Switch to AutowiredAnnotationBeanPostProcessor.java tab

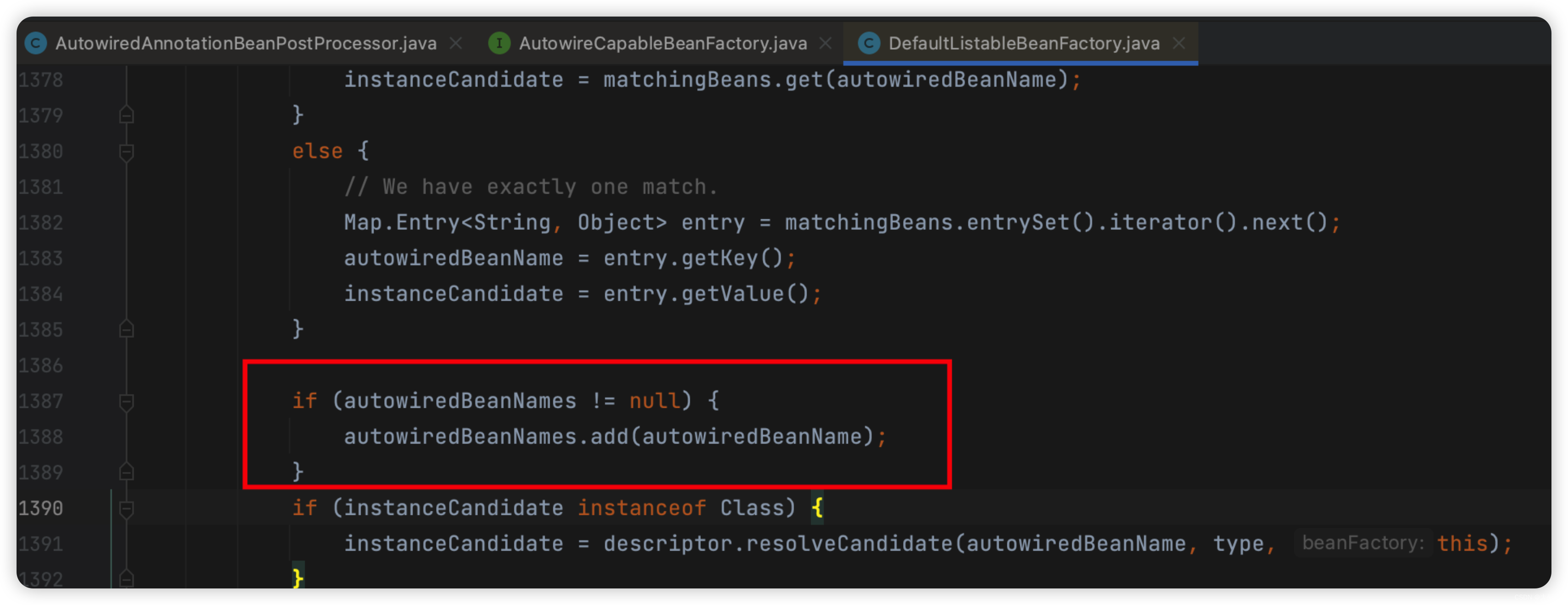tap(245, 43)
